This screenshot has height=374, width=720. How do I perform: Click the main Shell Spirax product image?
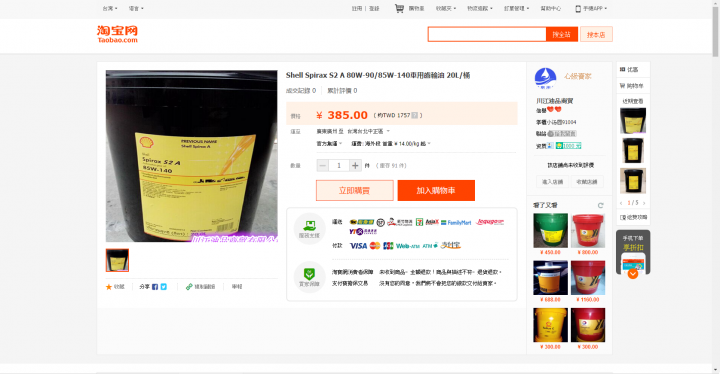[191, 156]
